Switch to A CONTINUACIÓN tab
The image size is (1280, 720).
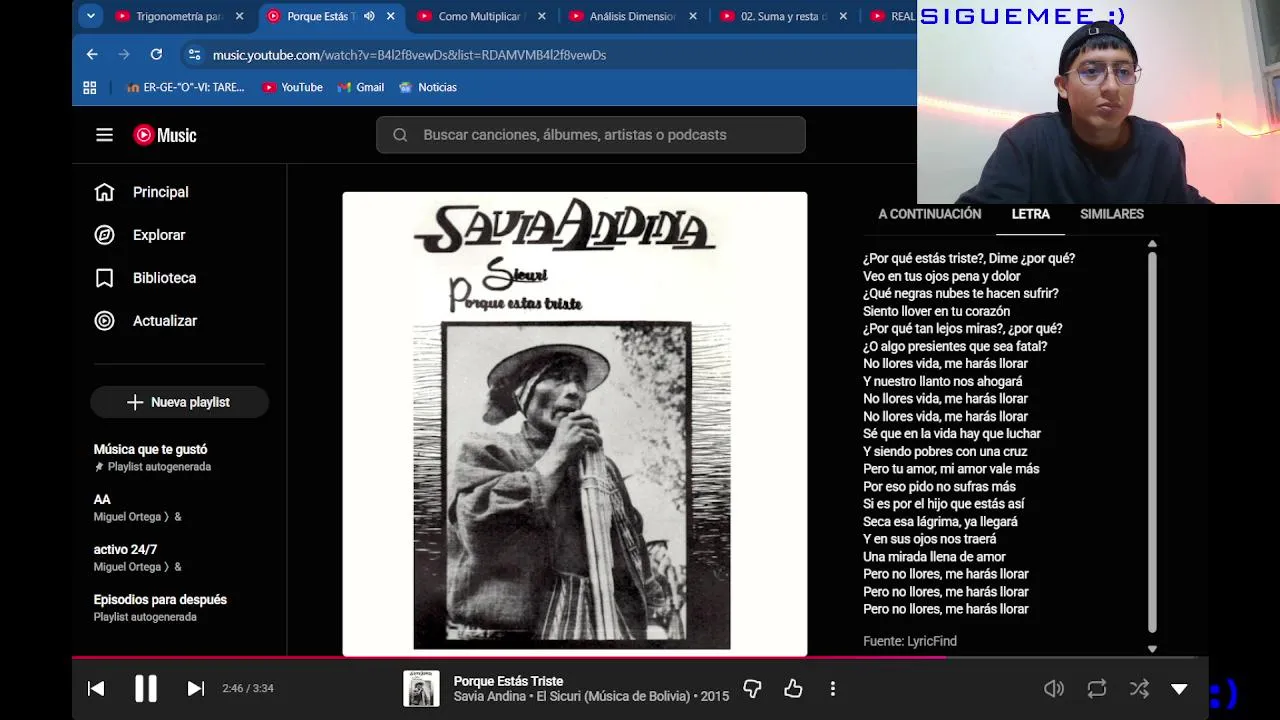(930, 214)
